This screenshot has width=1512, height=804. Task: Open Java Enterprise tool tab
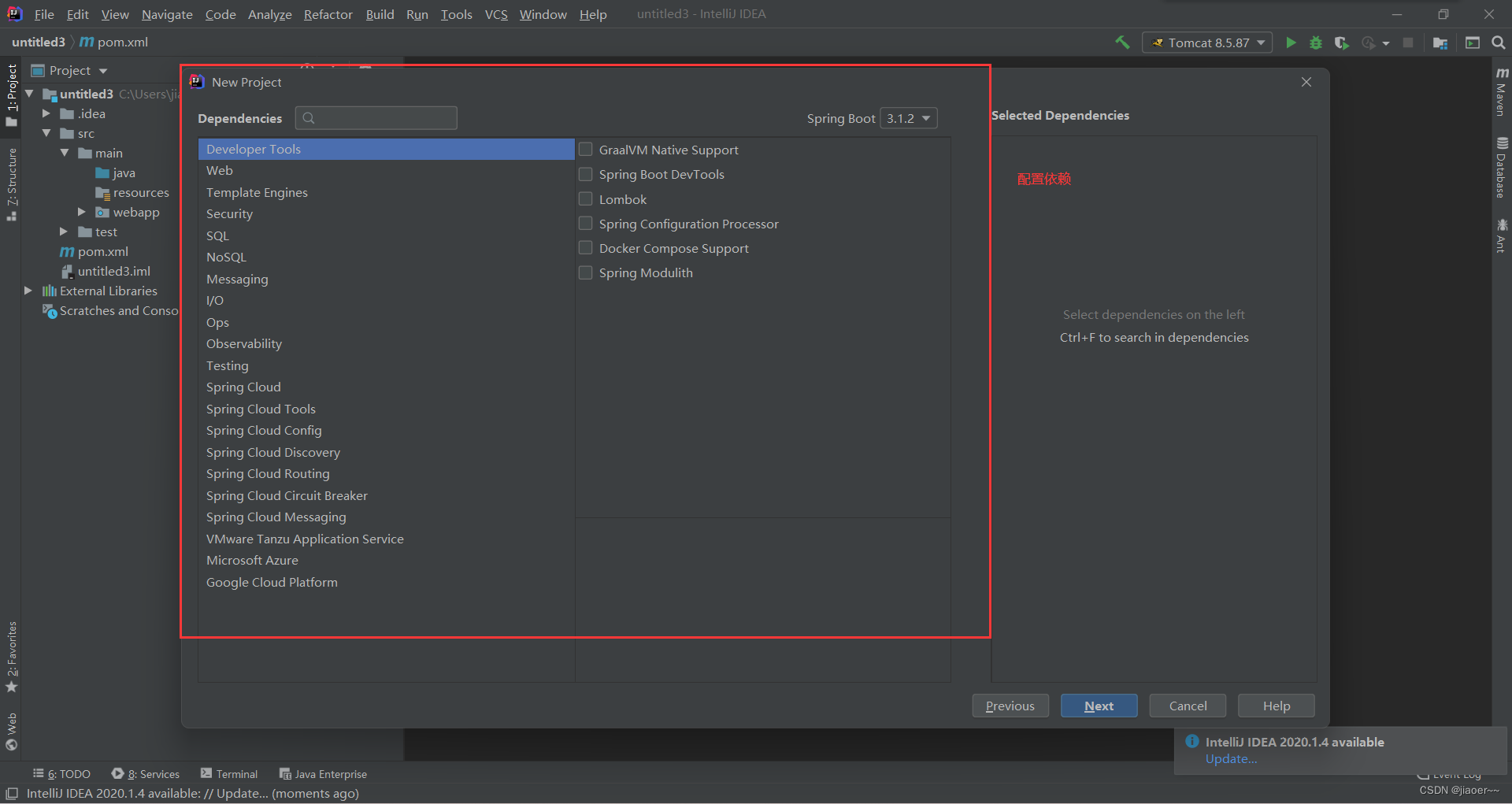click(x=324, y=774)
